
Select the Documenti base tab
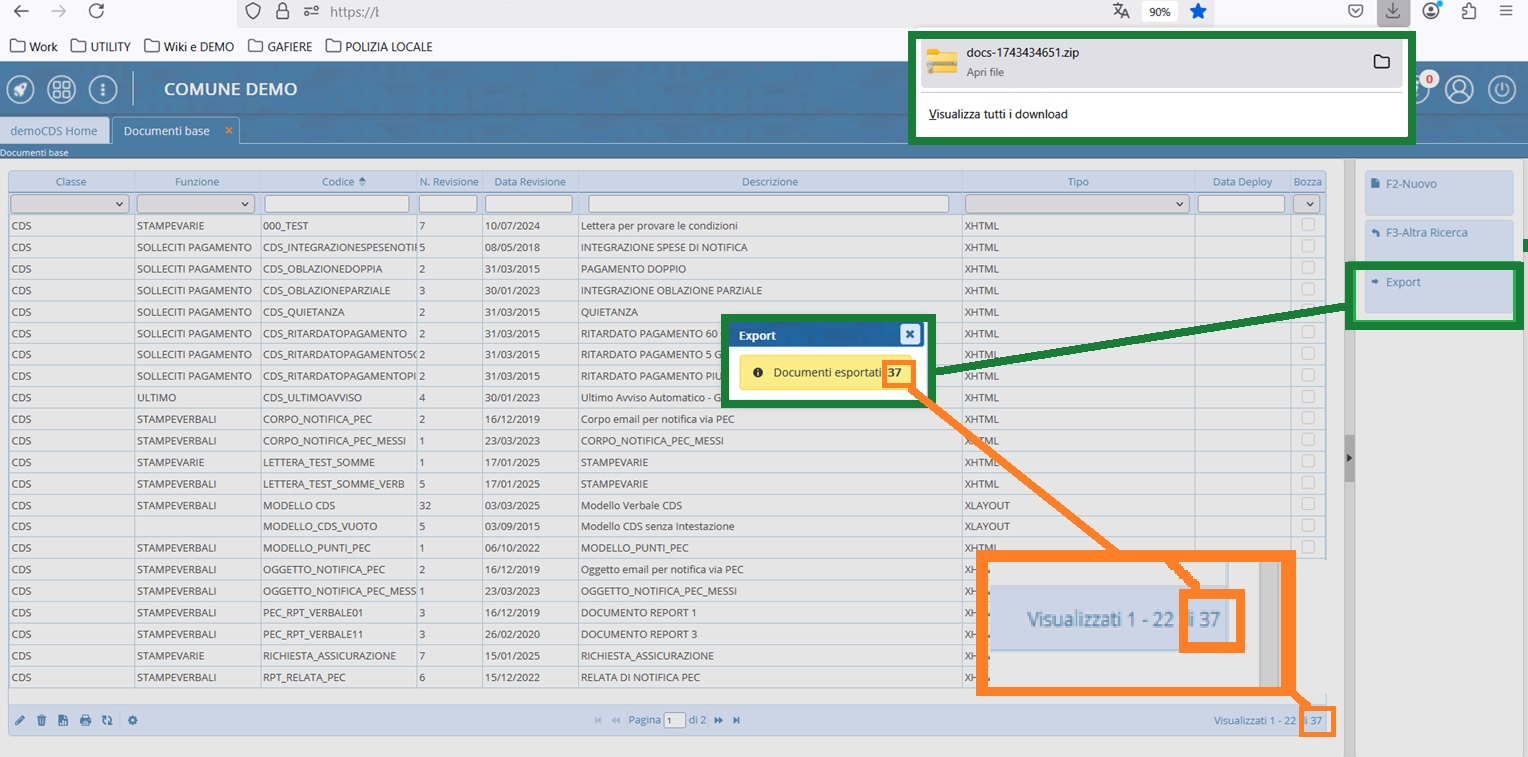click(167, 131)
